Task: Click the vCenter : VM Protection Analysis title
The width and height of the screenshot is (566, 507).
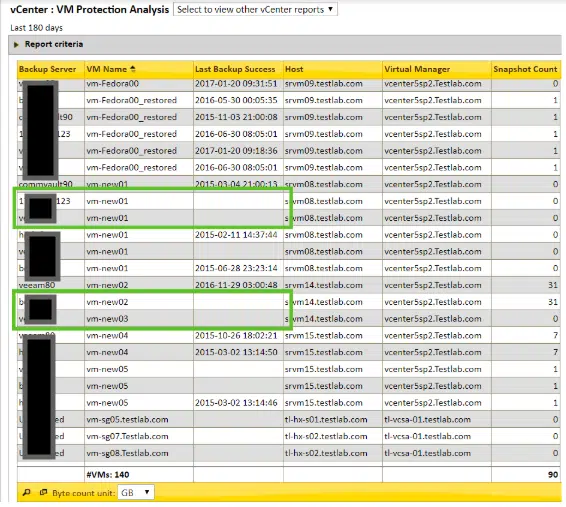Action: [90, 9]
